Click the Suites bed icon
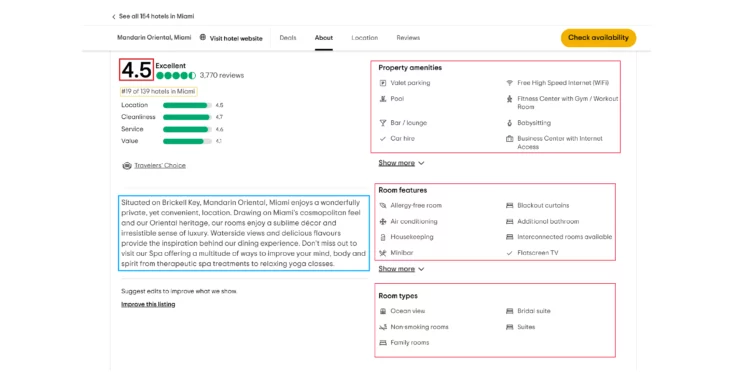This screenshot has width=744, height=378. pyautogui.click(x=510, y=327)
